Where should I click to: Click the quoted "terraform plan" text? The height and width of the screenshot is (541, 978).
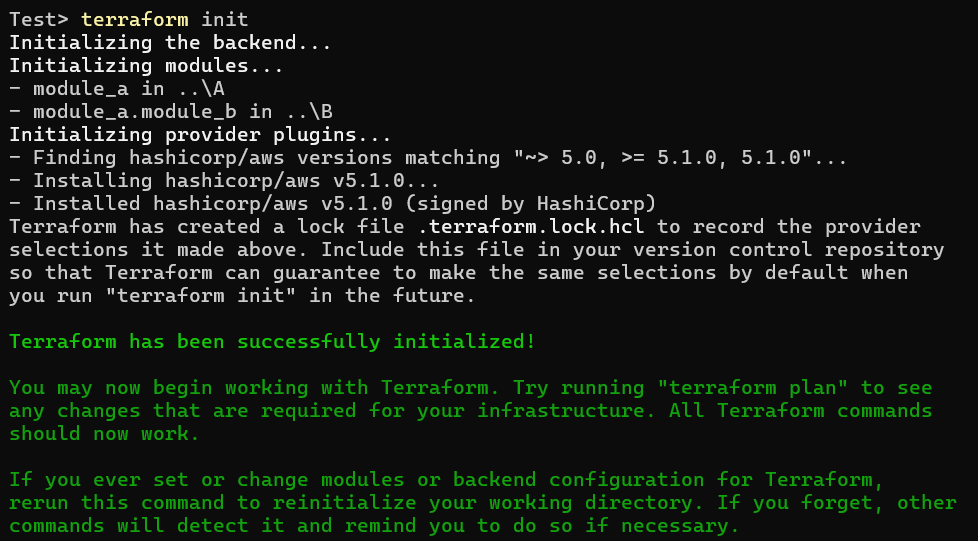pyautogui.click(x=764, y=388)
